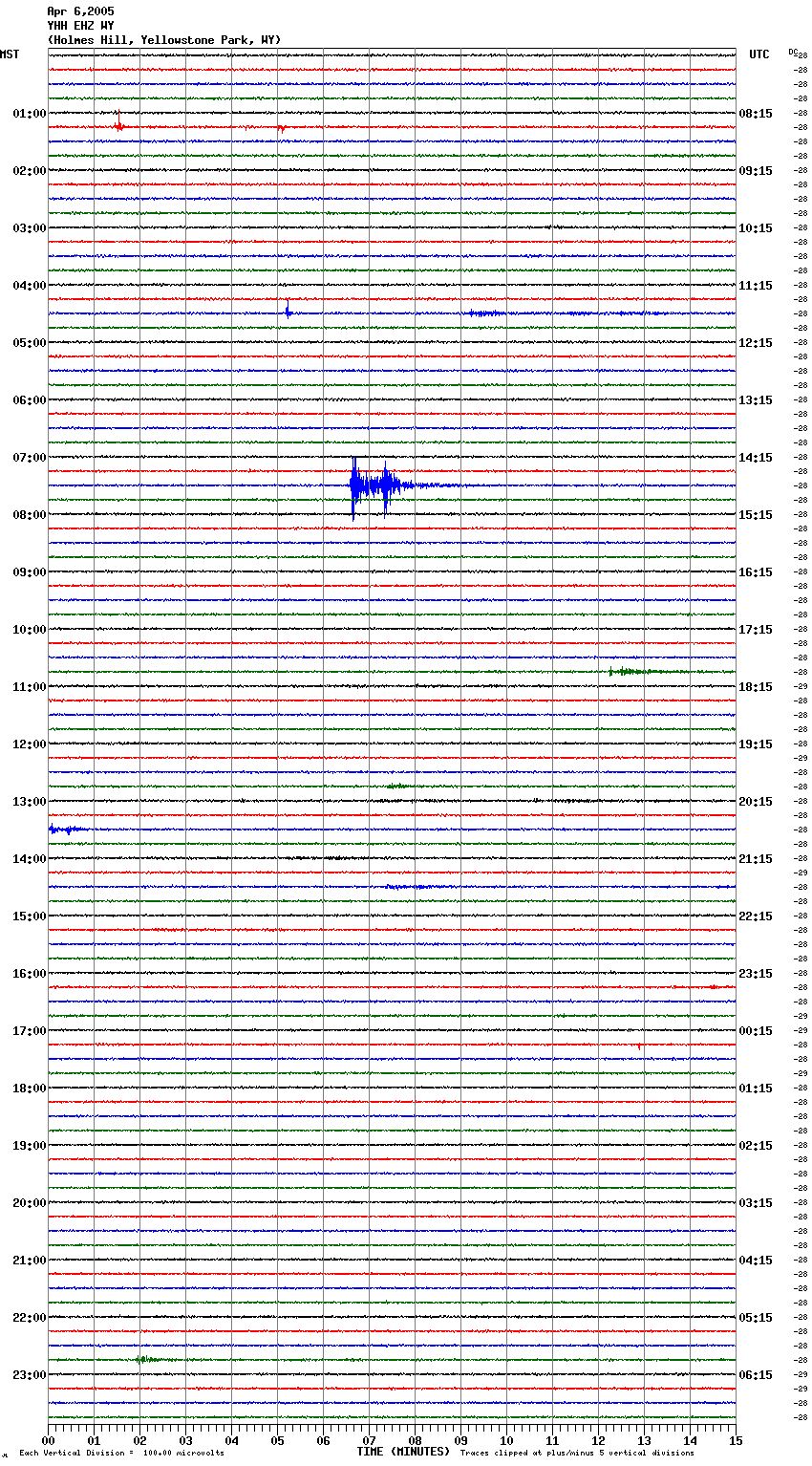Click the blue spike on the 04:30 trace
Screen dimensions: 812x1466
[x=288, y=309]
